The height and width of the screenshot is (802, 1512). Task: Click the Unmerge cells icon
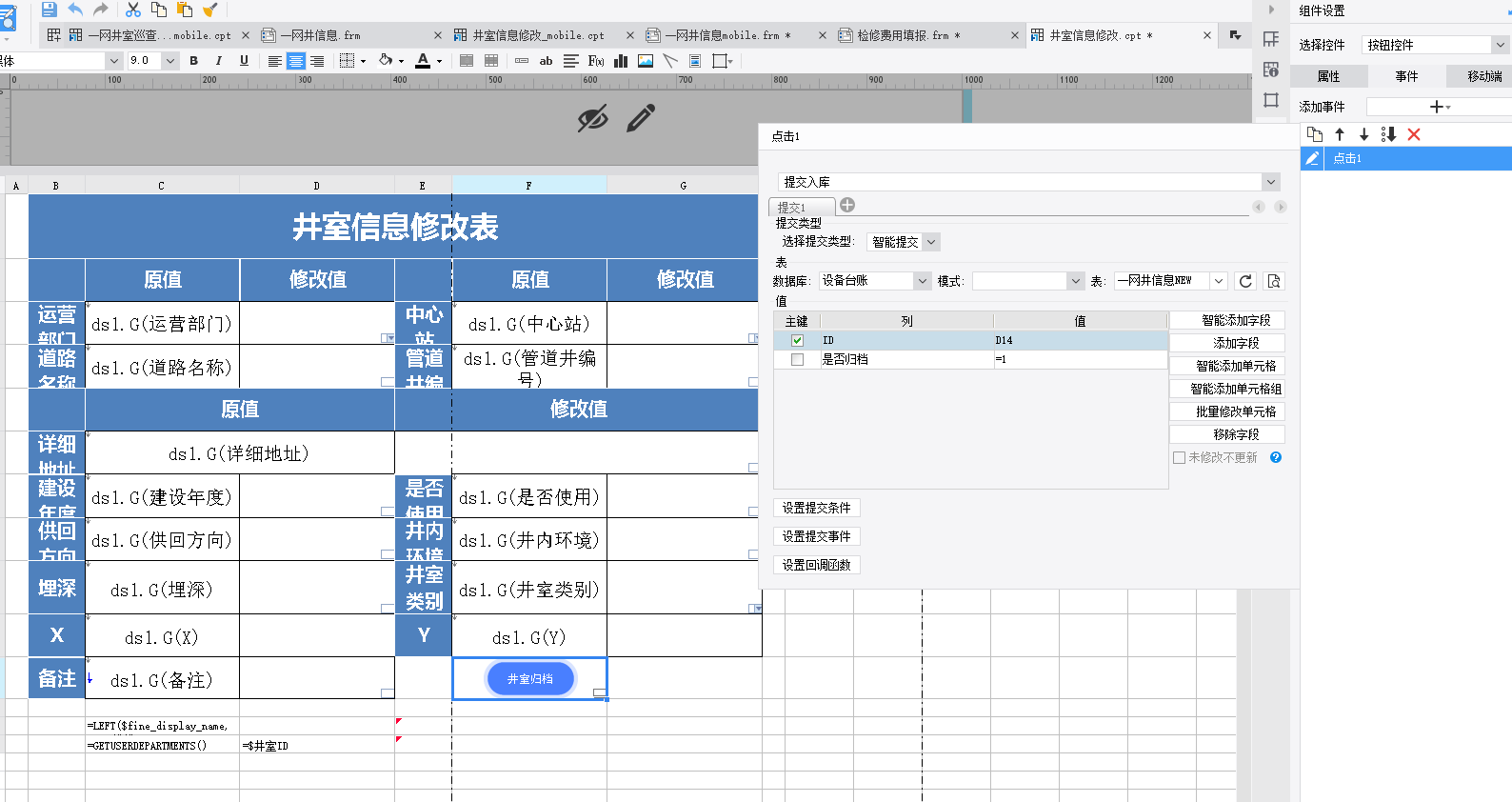491,61
